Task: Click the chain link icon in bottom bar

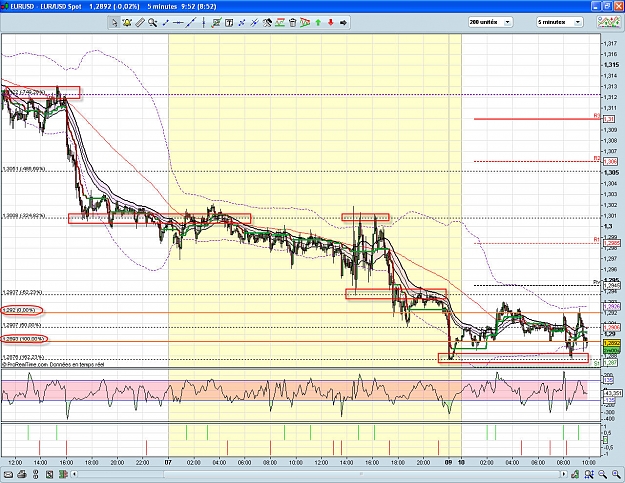Action: [x=36, y=475]
